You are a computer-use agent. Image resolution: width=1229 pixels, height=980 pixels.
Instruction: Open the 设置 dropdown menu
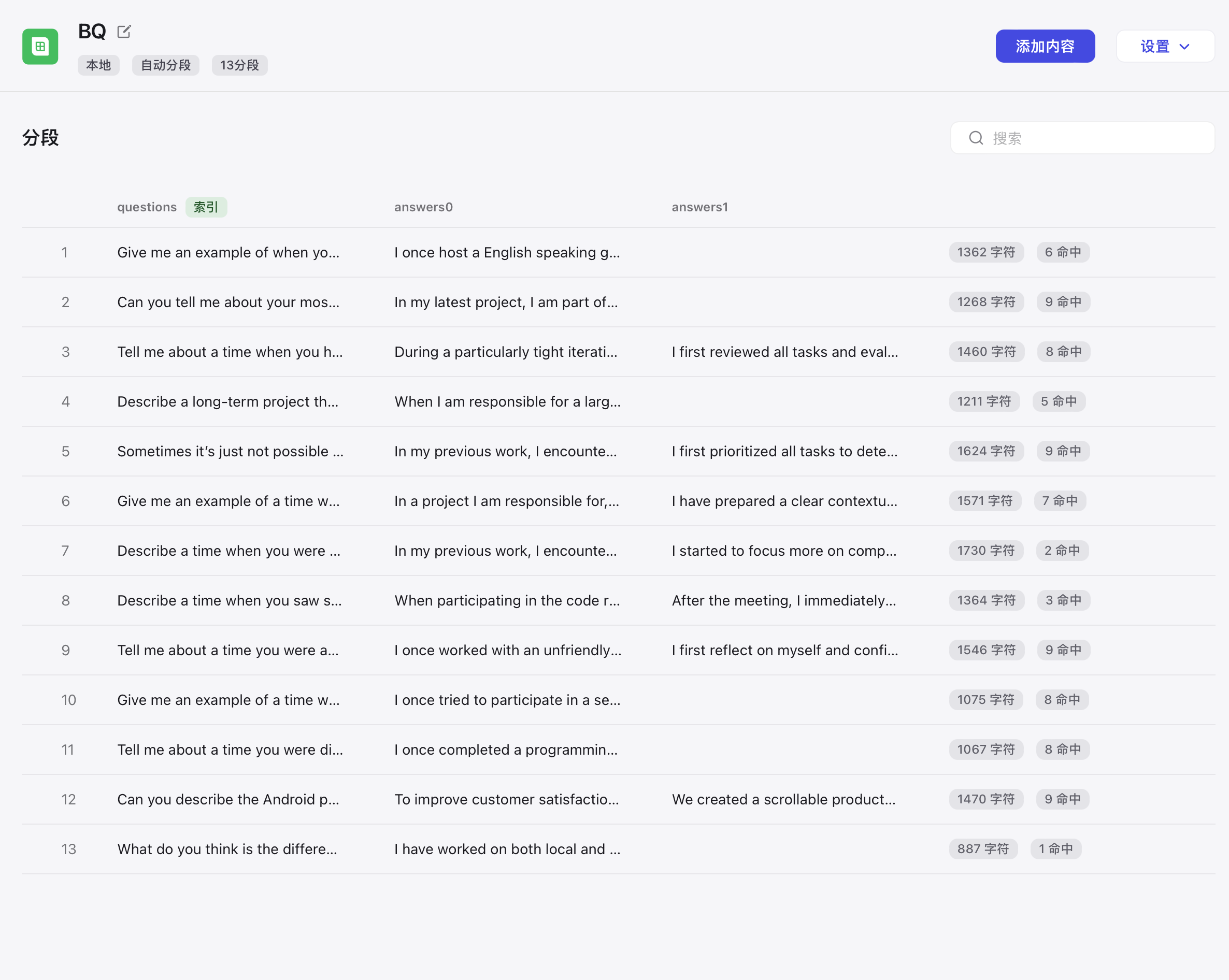[1165, 46]
